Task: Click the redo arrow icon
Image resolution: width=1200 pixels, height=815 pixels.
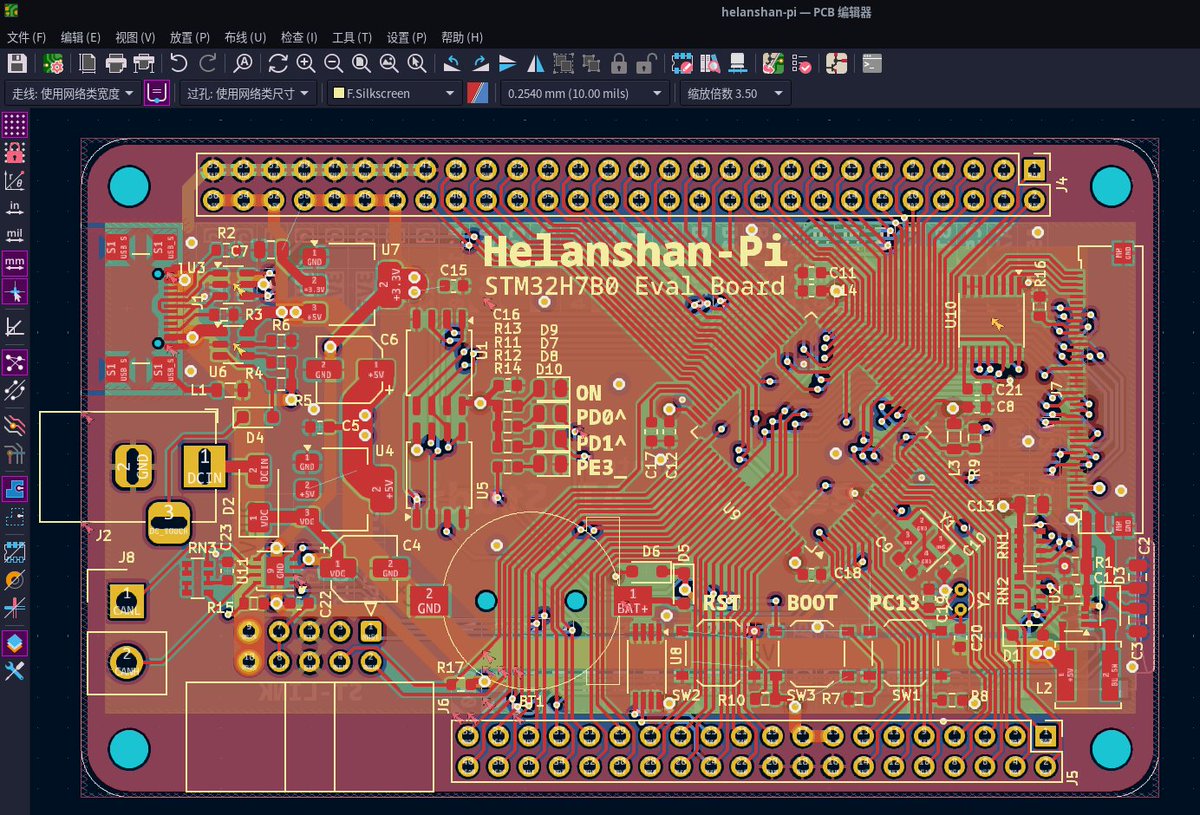Action: (207, 64)
